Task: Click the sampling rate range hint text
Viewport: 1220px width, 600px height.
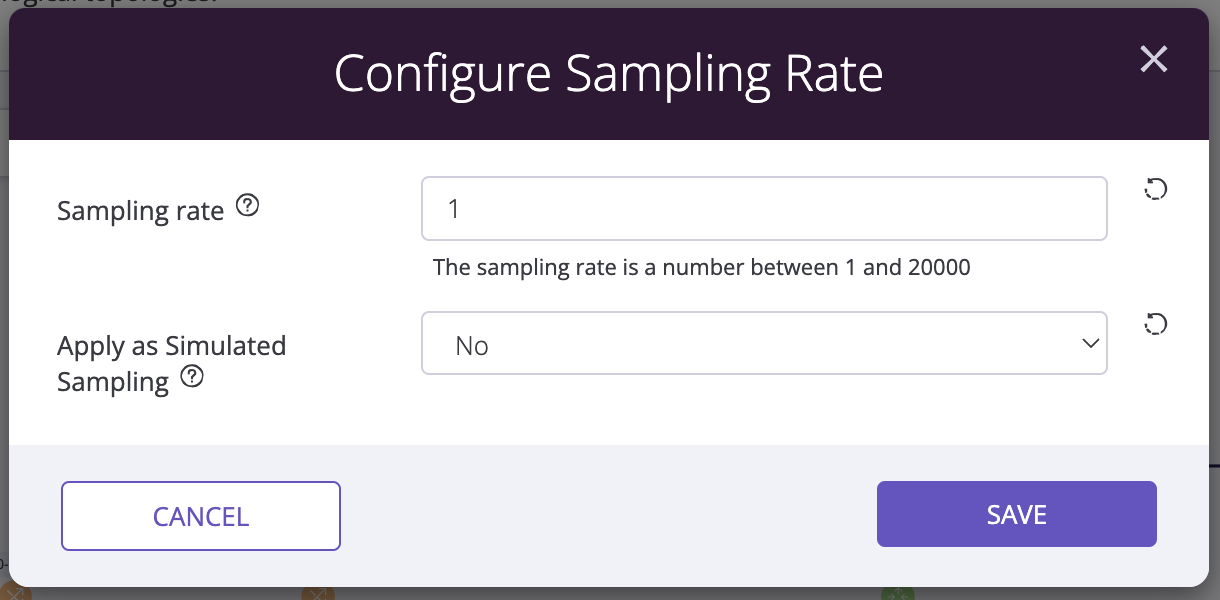Action: click(x=702, y=268)
